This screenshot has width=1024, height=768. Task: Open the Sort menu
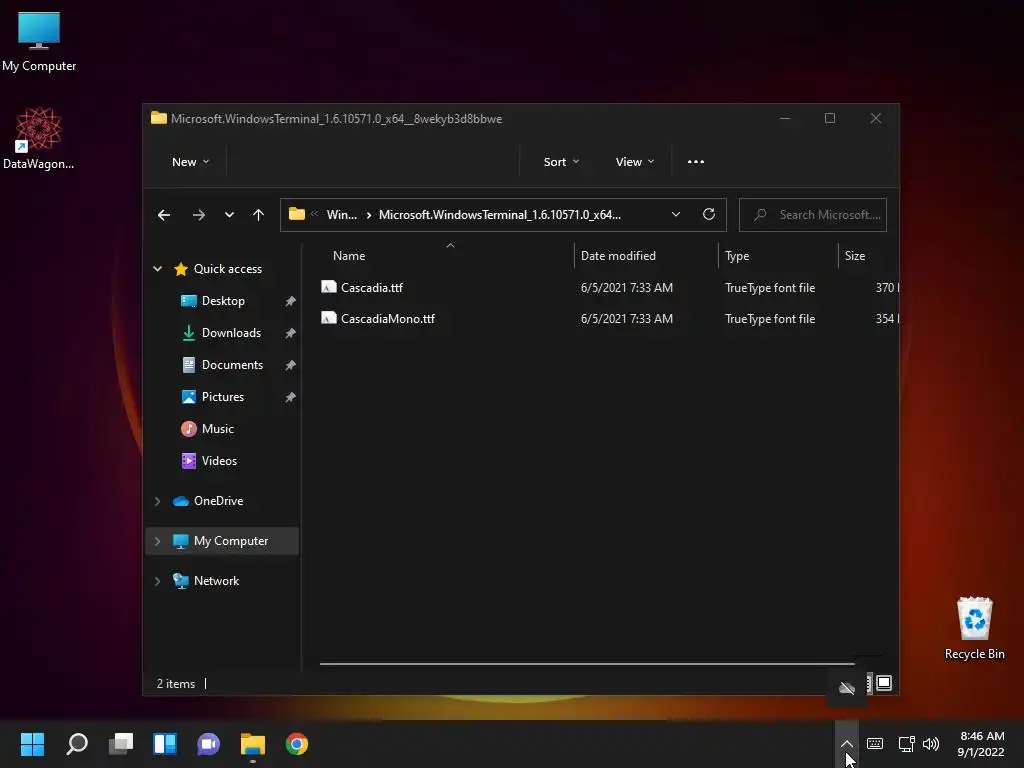pyautogui.click(x=561, y=162)
